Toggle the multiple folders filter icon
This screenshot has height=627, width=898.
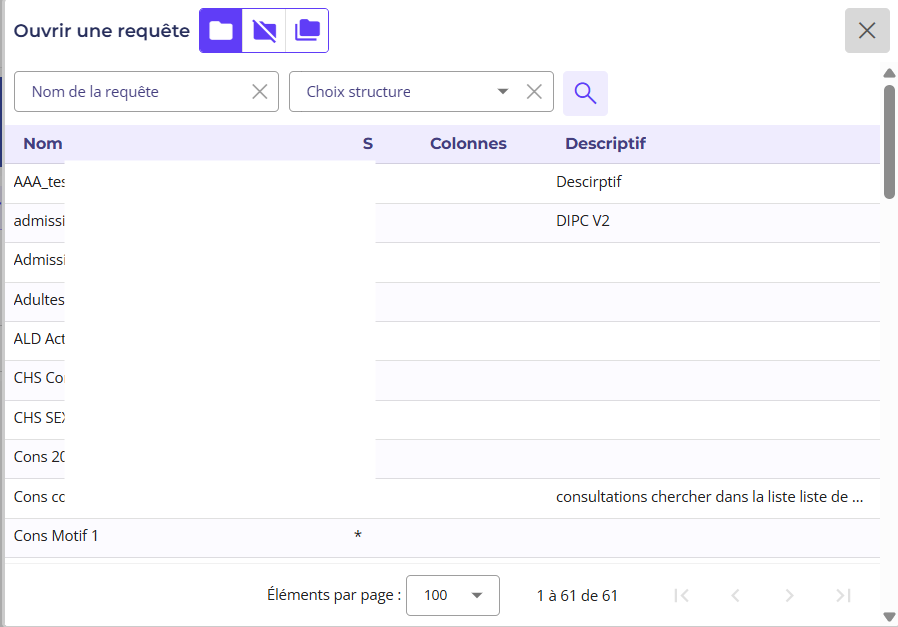click(307, 31)
